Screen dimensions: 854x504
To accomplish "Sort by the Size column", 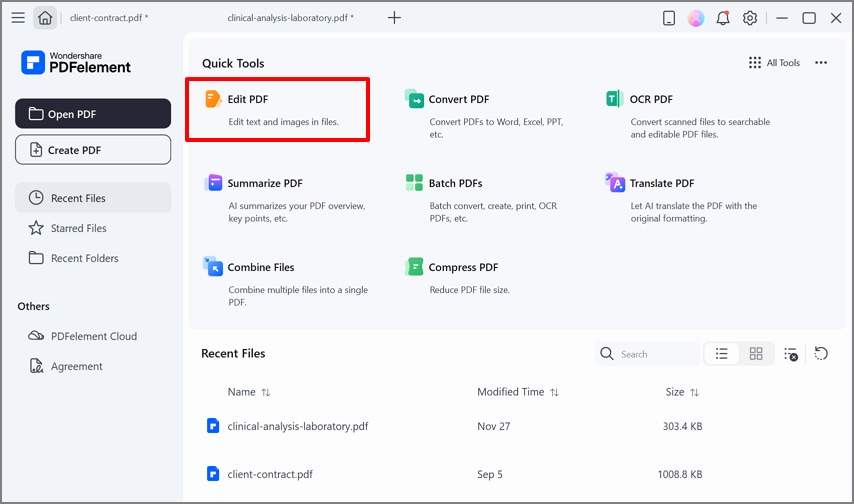I will pyautogui.click(x=682, y=392).
